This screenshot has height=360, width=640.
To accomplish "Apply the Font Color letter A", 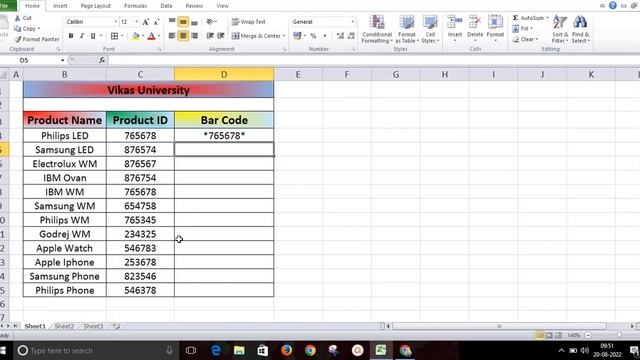I will pyautogui.click(x=151, y=36).
